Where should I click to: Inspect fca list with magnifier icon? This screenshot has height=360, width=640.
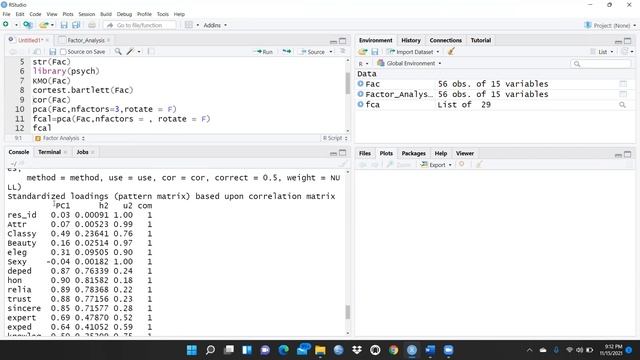622,104
